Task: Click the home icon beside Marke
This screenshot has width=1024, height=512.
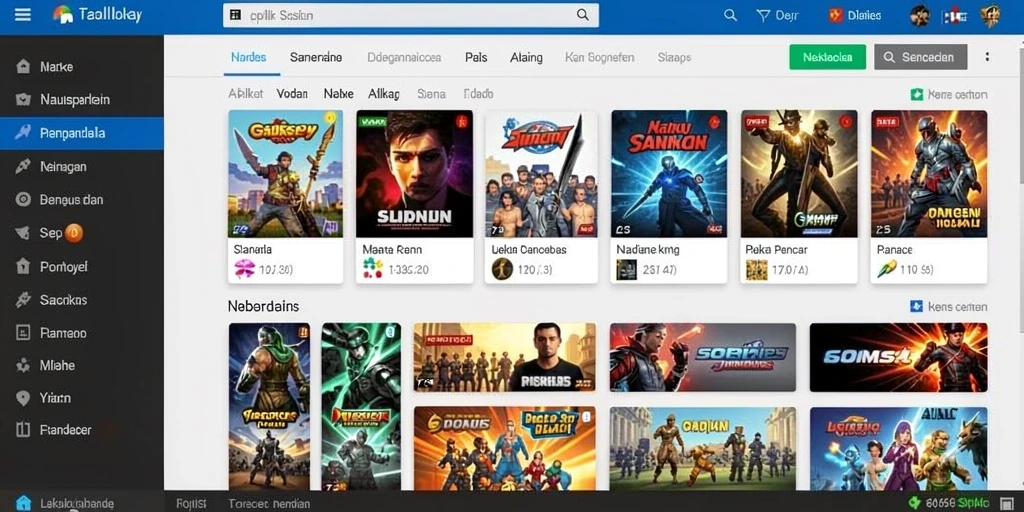Action: (x=23, y=67)
